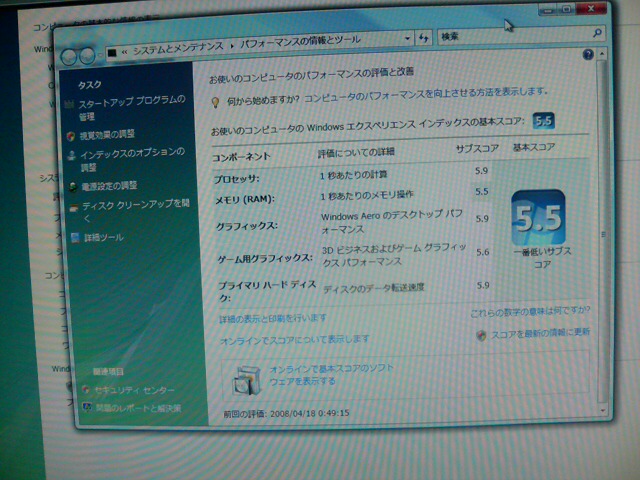The height and width of the screenshot is (480, 640).
Task: Open 視覚効果の調整 task link
Action: pos(107,134)
